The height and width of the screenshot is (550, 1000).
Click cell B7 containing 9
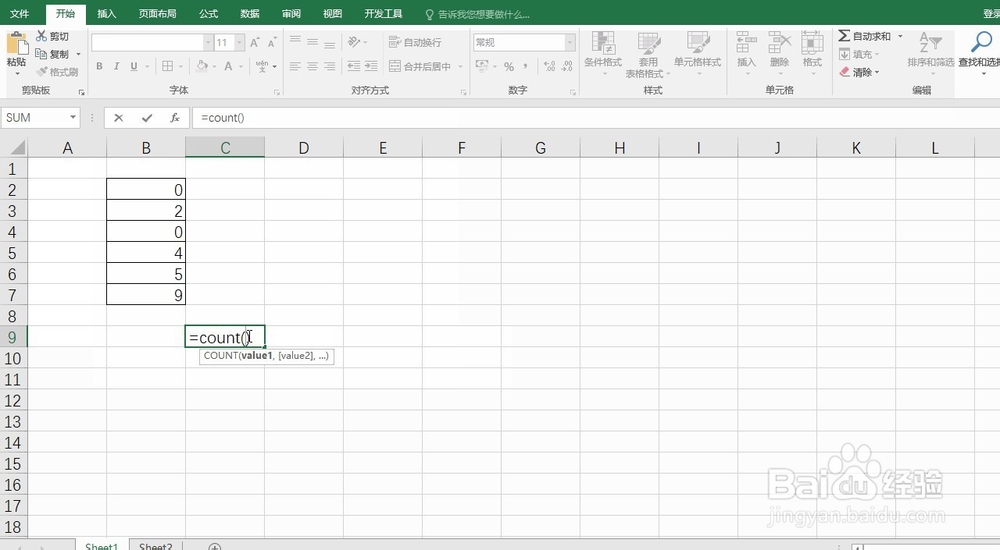click(146, 295)
